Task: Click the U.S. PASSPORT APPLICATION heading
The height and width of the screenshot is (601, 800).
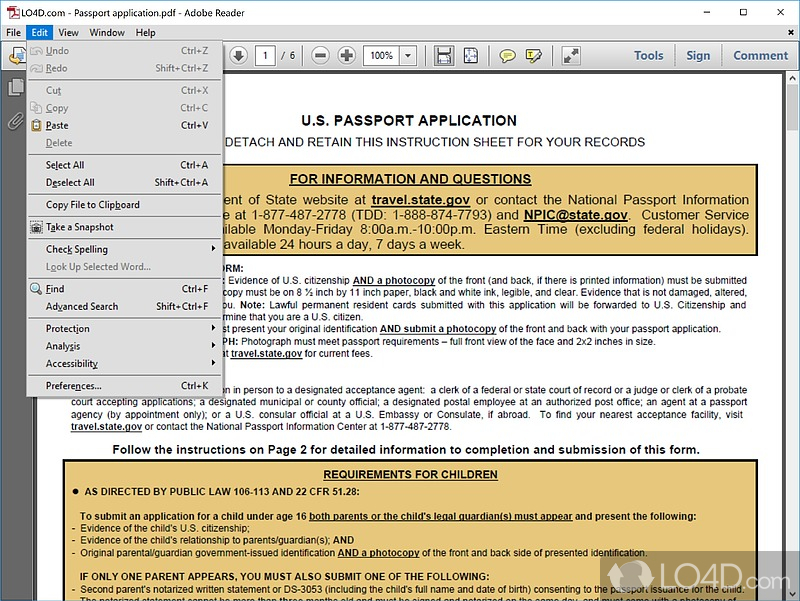Action: [x=409, y=120]
